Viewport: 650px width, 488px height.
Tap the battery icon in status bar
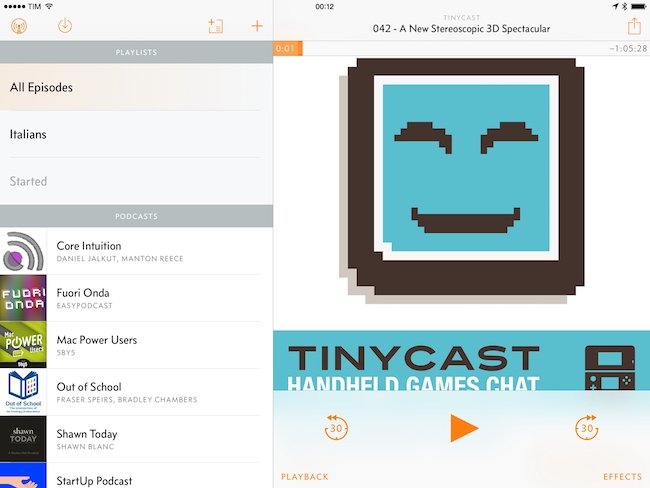(638, 6)
